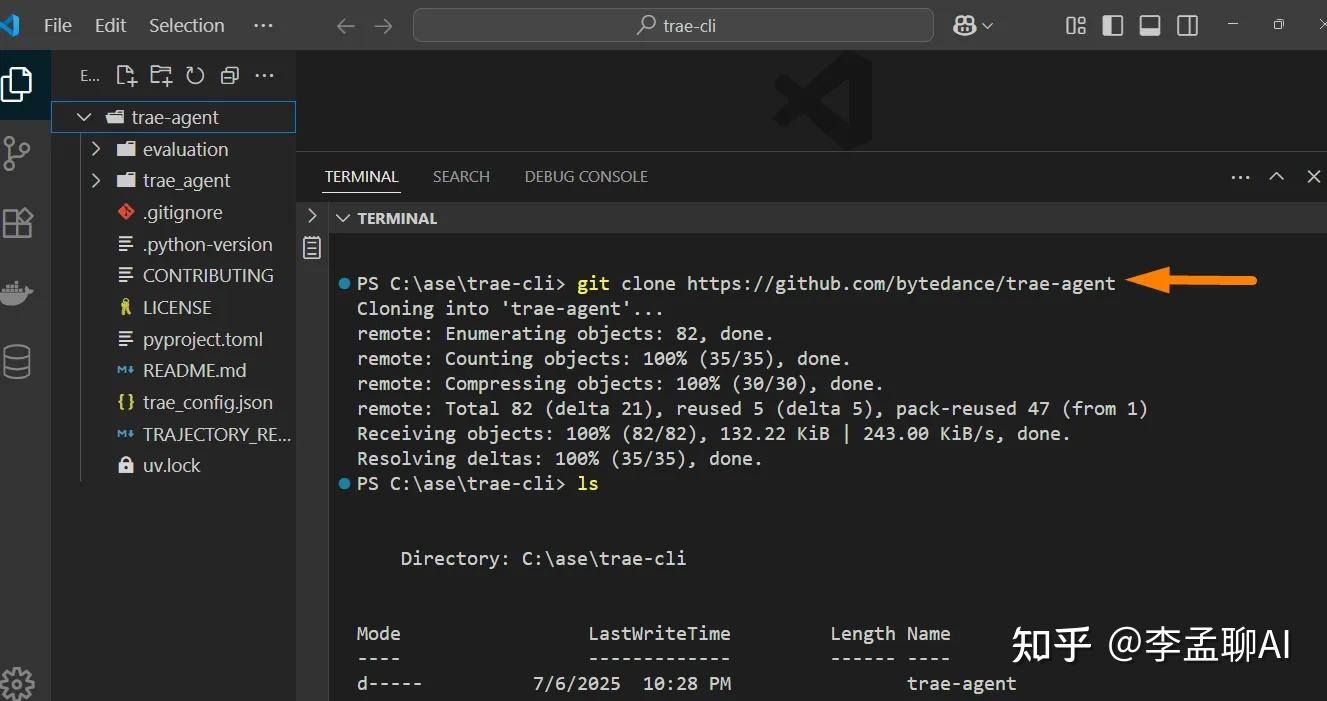Open the Selection menu
The width and height of the screenshot is (1327, 701).
click(187, 26)
